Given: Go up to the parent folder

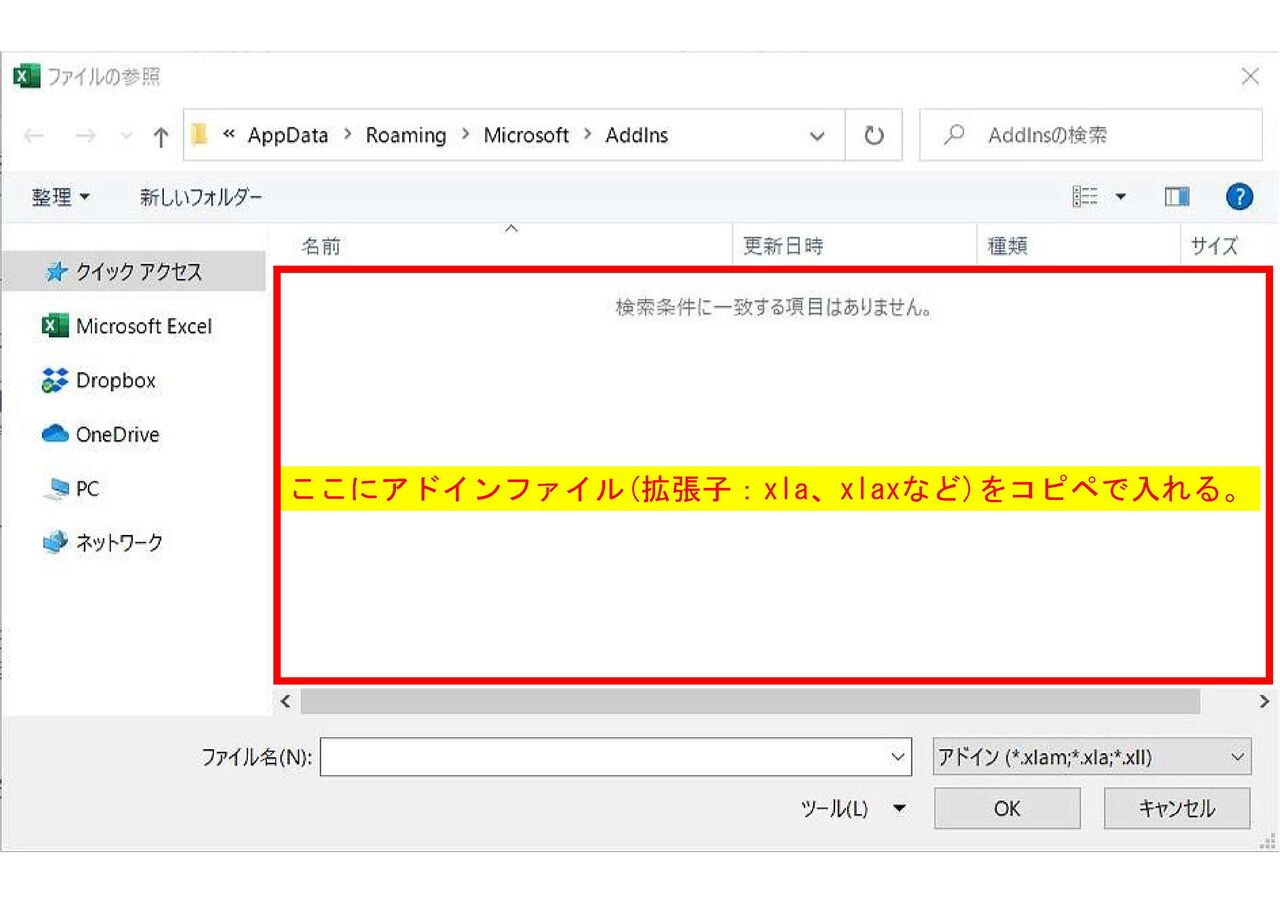Looking at the screenshot, I should (x=160, y=135).
